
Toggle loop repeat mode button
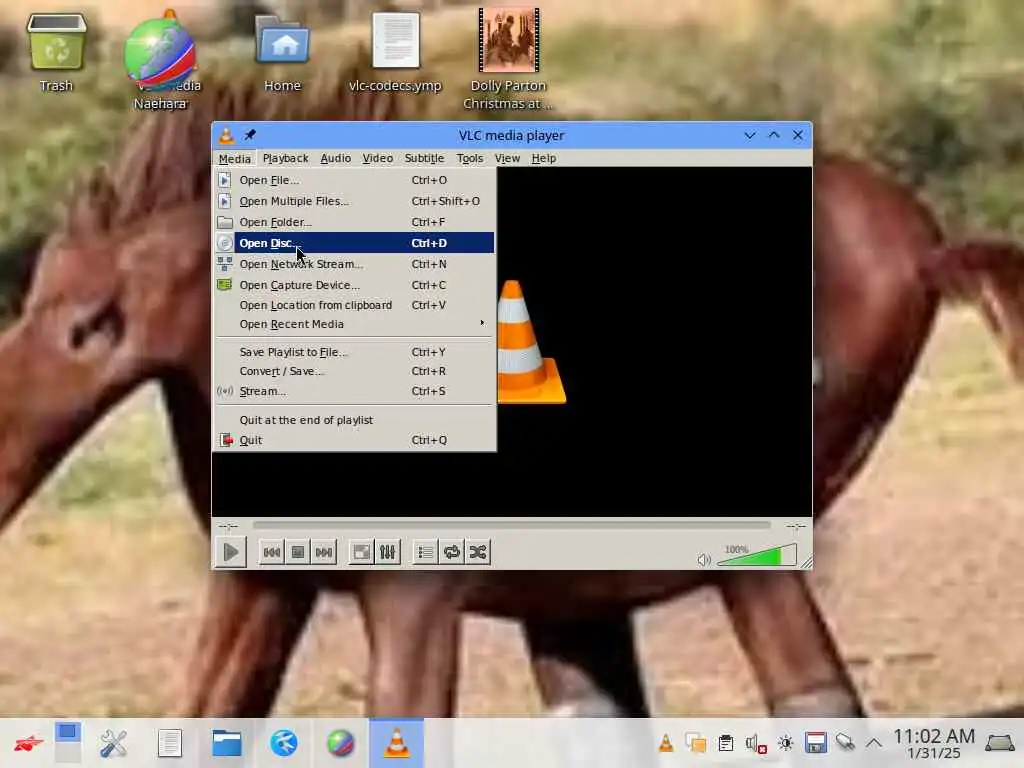click(x=451, y=552)
